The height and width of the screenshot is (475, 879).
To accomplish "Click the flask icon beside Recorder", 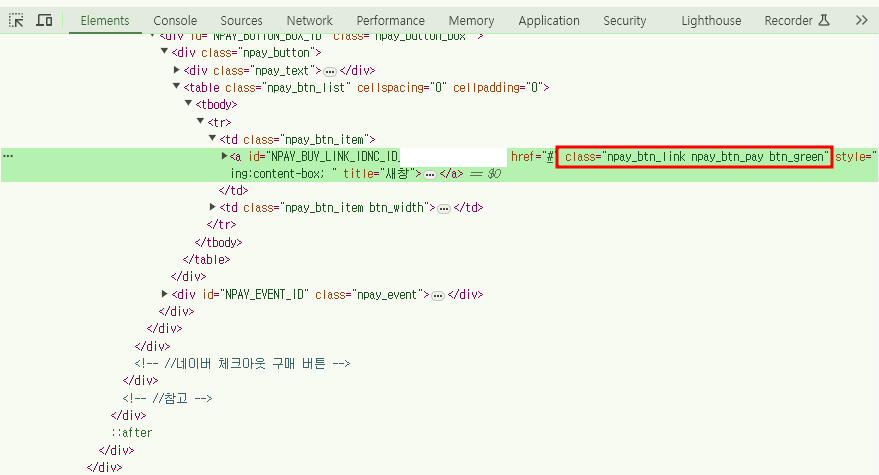I will tap(824, 21).
